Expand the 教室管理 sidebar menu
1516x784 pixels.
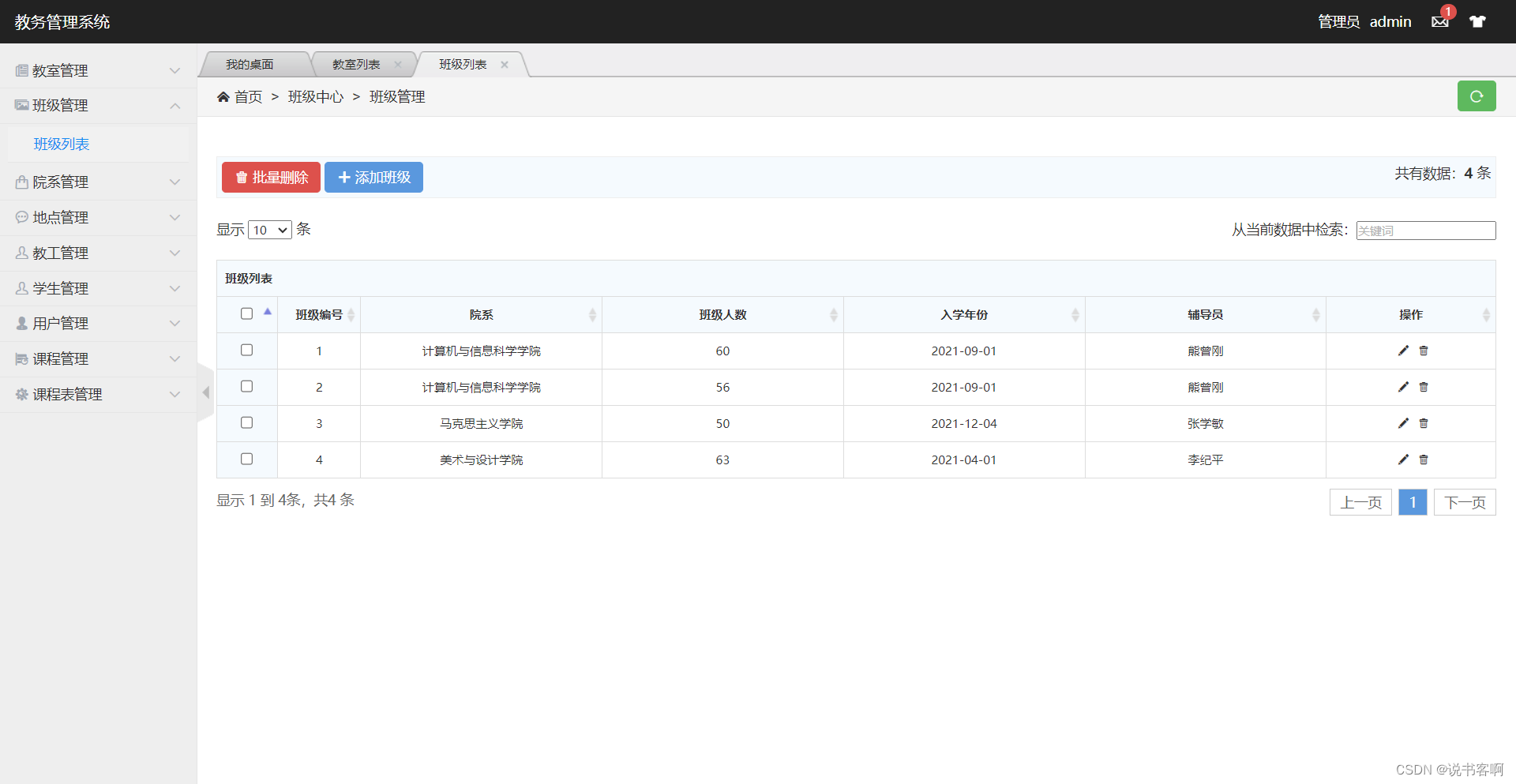tap(98, 70)
